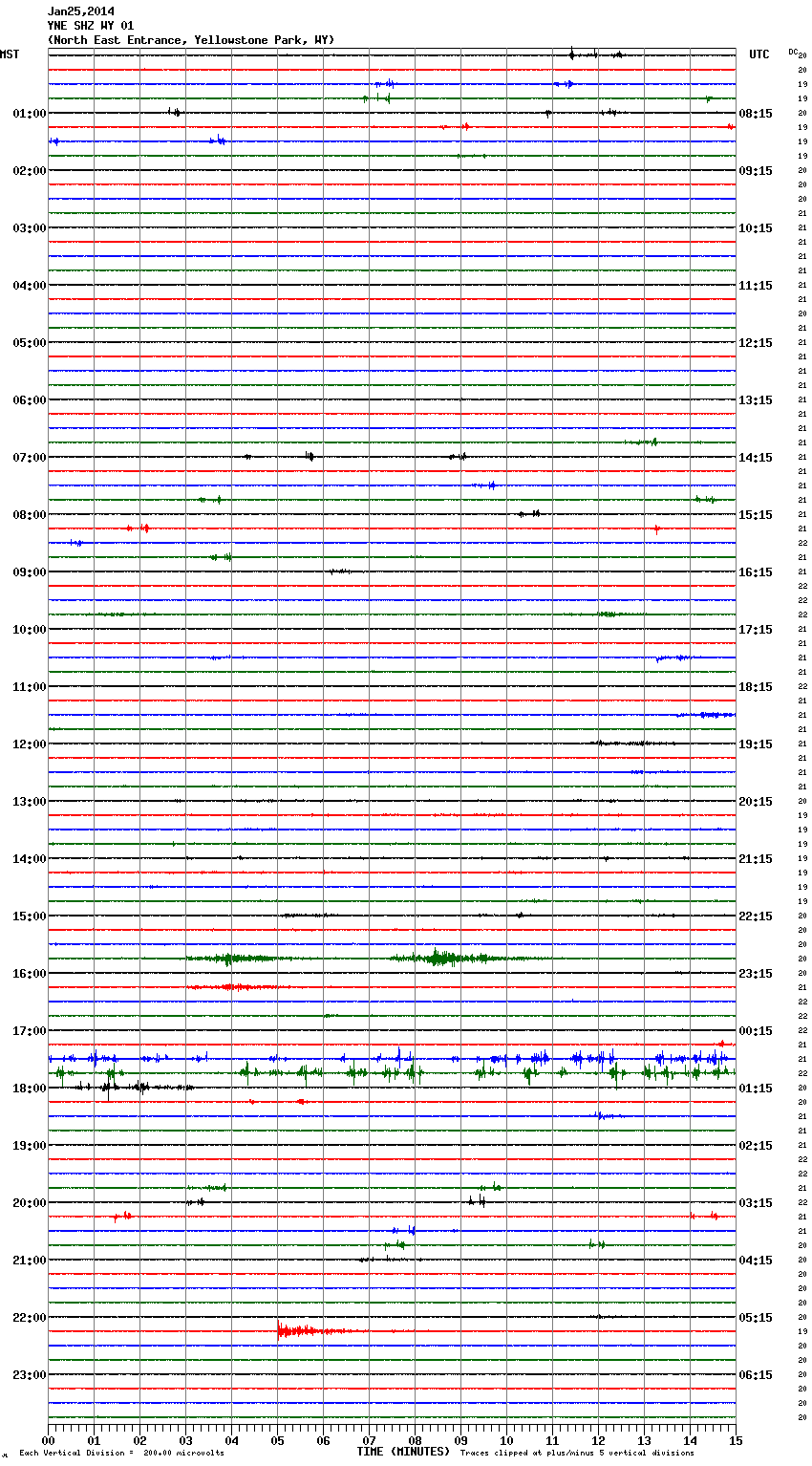Select the '21:00' MST time label

(x=30, y=1261)
